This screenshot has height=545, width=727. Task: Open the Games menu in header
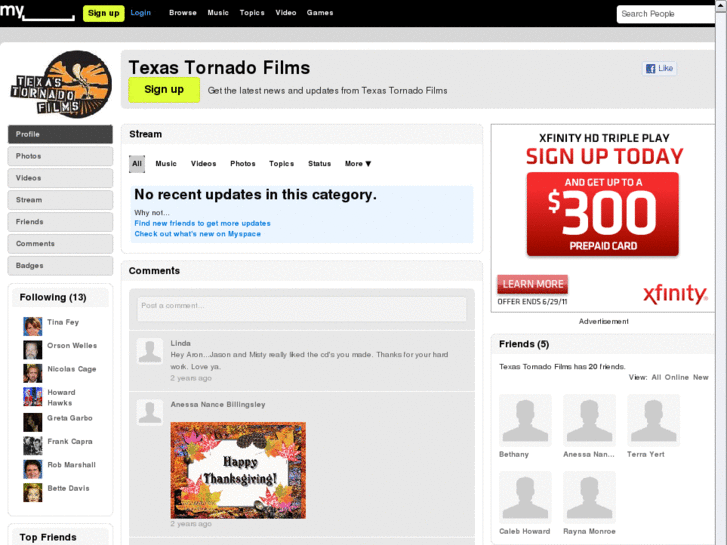point(320,13)
